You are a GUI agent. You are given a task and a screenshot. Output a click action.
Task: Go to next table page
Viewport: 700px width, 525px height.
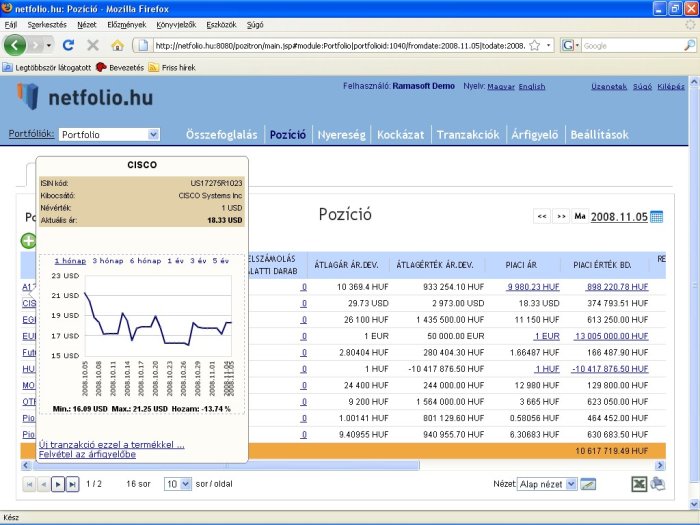[x=58, y=484]
